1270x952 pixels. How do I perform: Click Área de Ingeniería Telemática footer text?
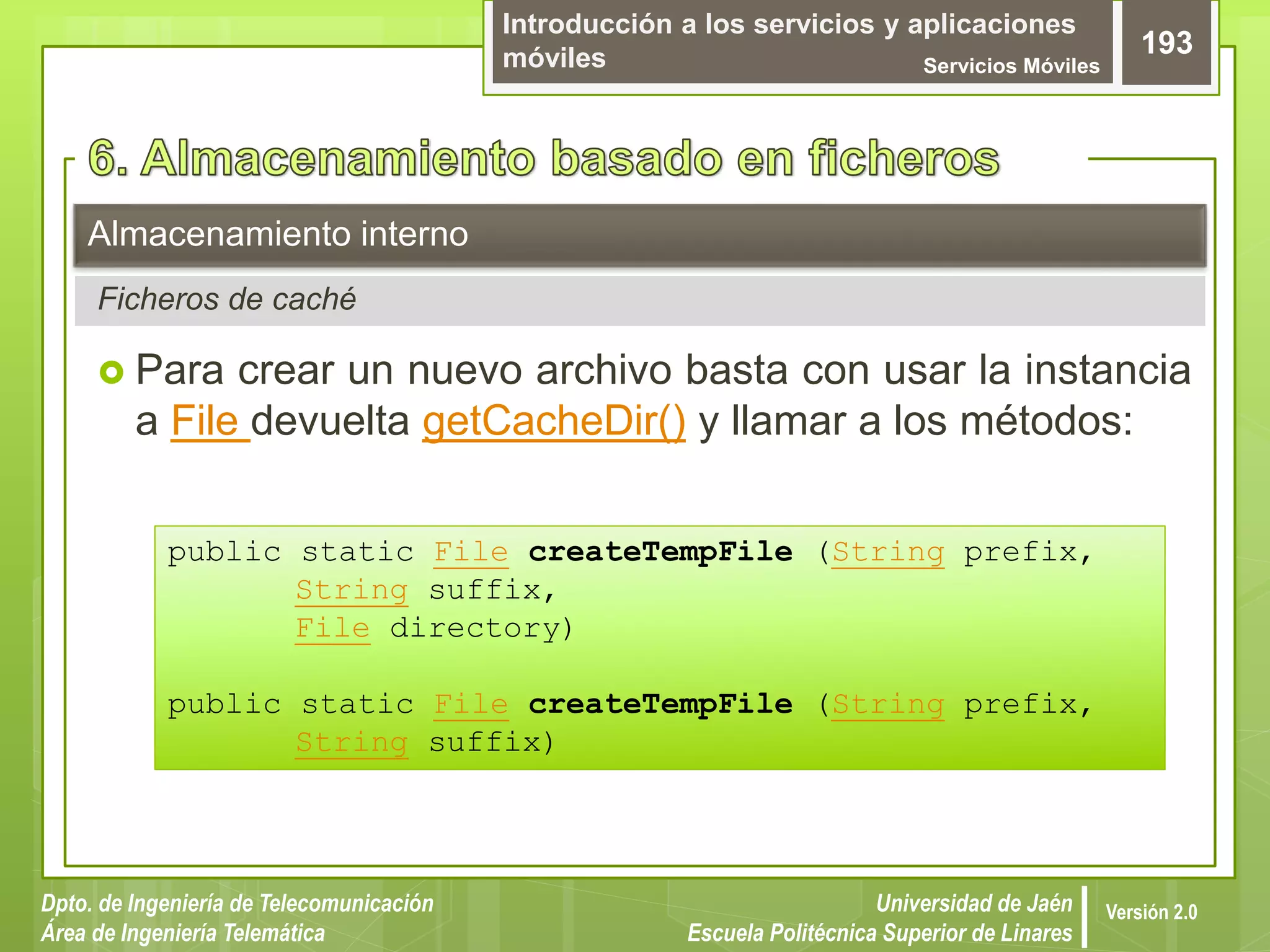[183, 933]
